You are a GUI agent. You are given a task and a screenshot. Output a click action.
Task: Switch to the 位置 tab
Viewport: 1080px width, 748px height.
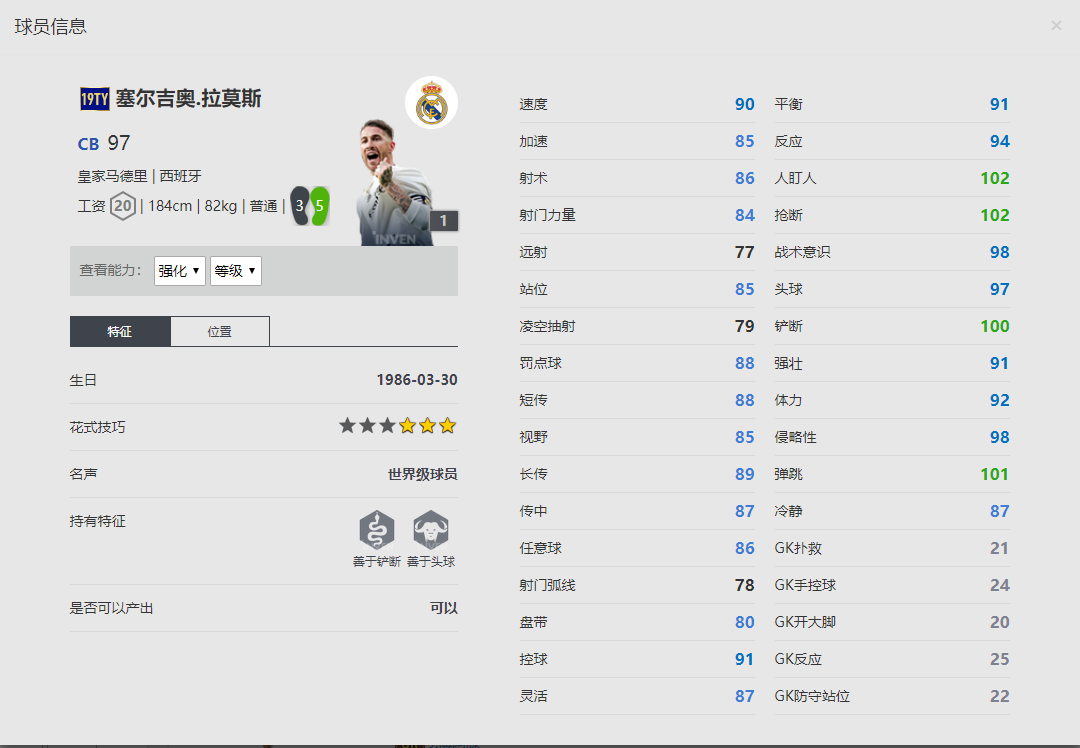(220, 330)
